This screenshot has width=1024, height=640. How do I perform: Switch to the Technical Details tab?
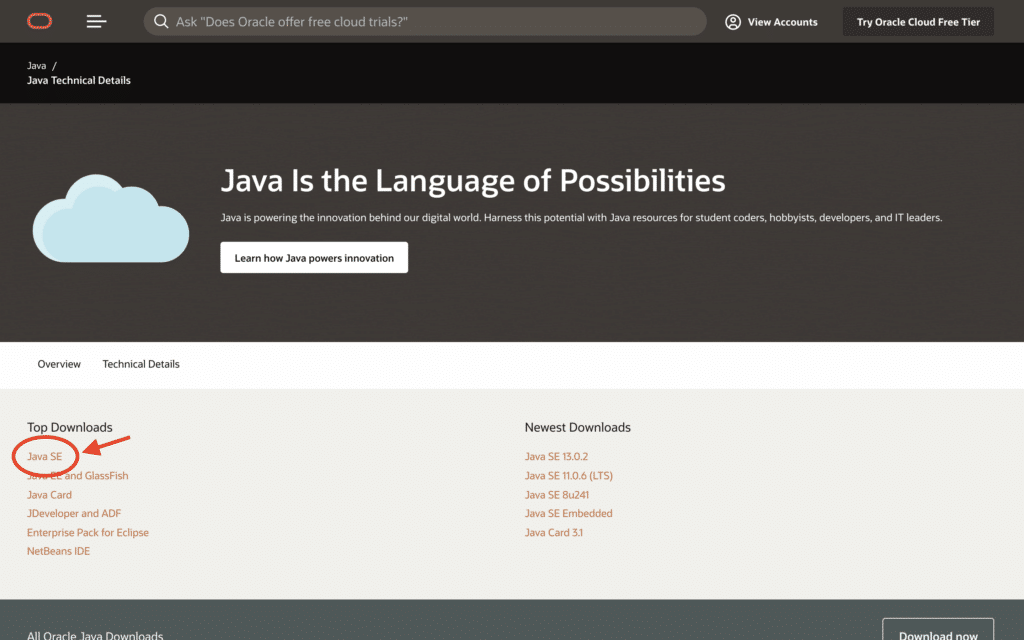tap(141, 364)
